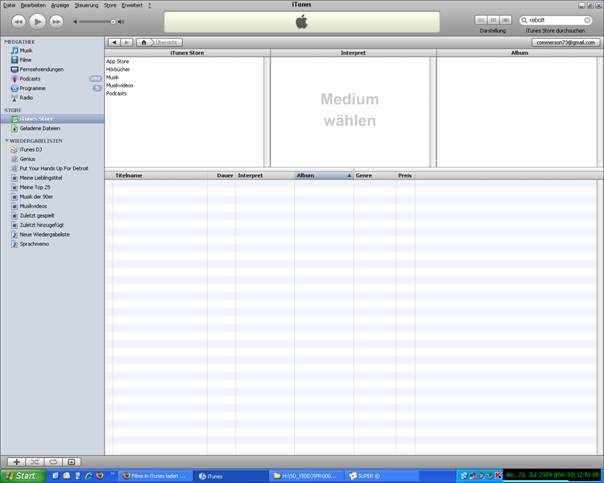Screen dimensions: 604x483
Task: Sort by Interpret column in track list
Action: tap(265, 175)
